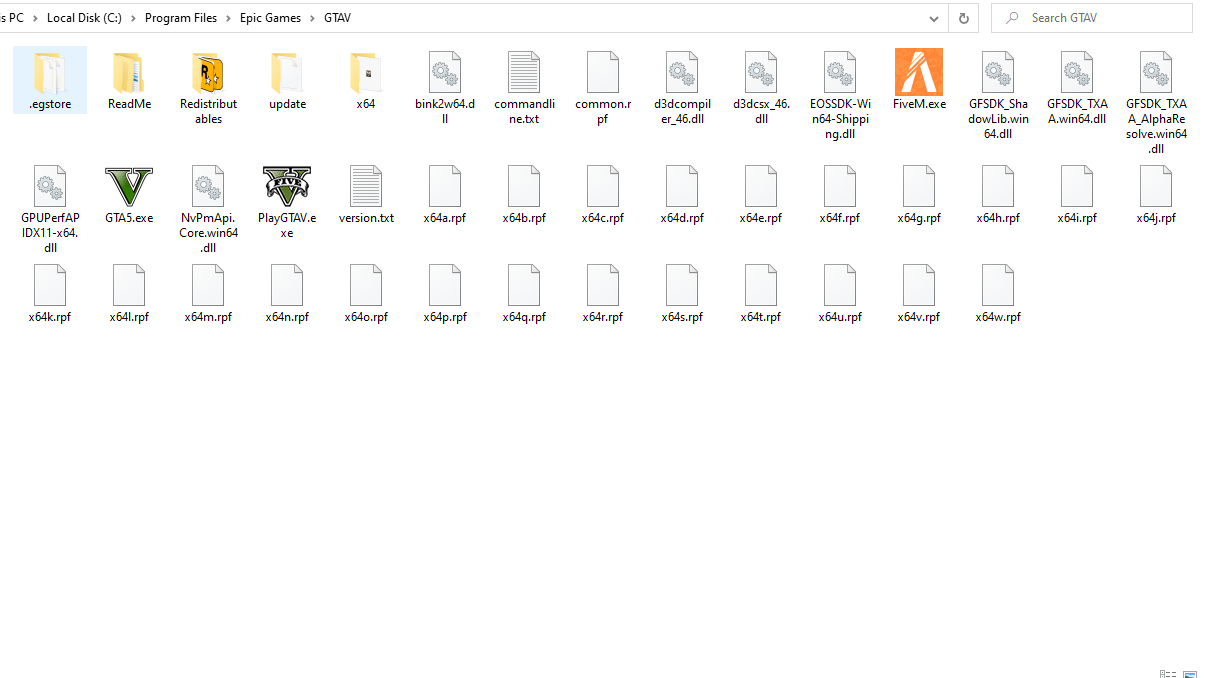Refresh the GTAV folder view
The width and height of the screenshot is (1205, 678).
click(963, 18)
